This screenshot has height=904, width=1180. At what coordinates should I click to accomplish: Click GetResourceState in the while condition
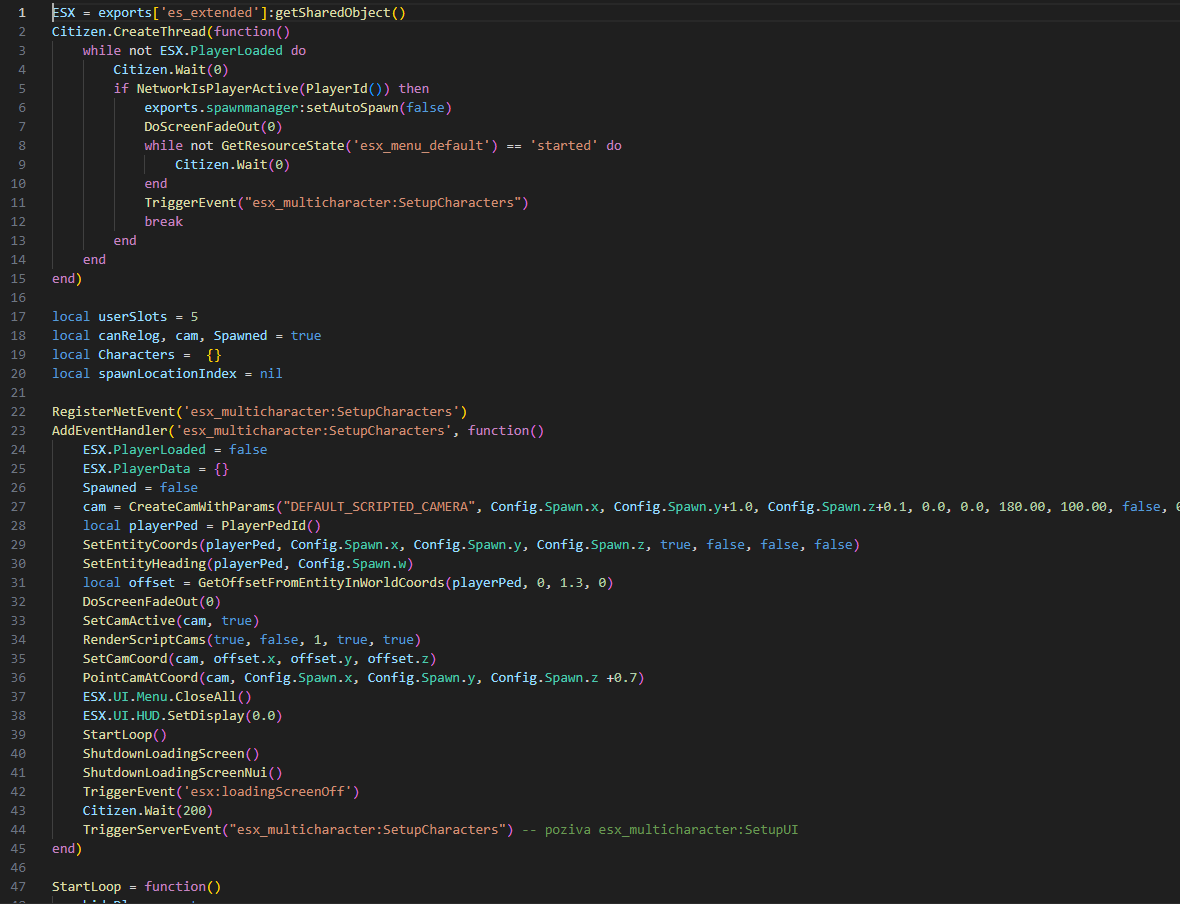tap(282, 146)
